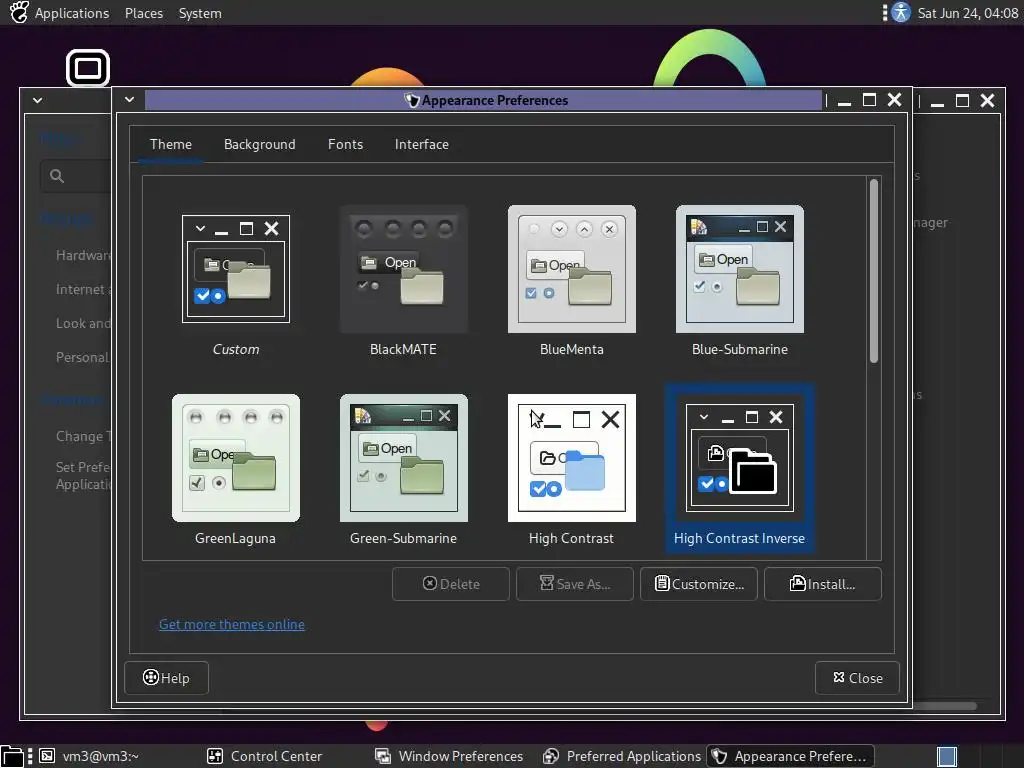
Task: Open the Fonts tab
Action: tap(345, 144)
